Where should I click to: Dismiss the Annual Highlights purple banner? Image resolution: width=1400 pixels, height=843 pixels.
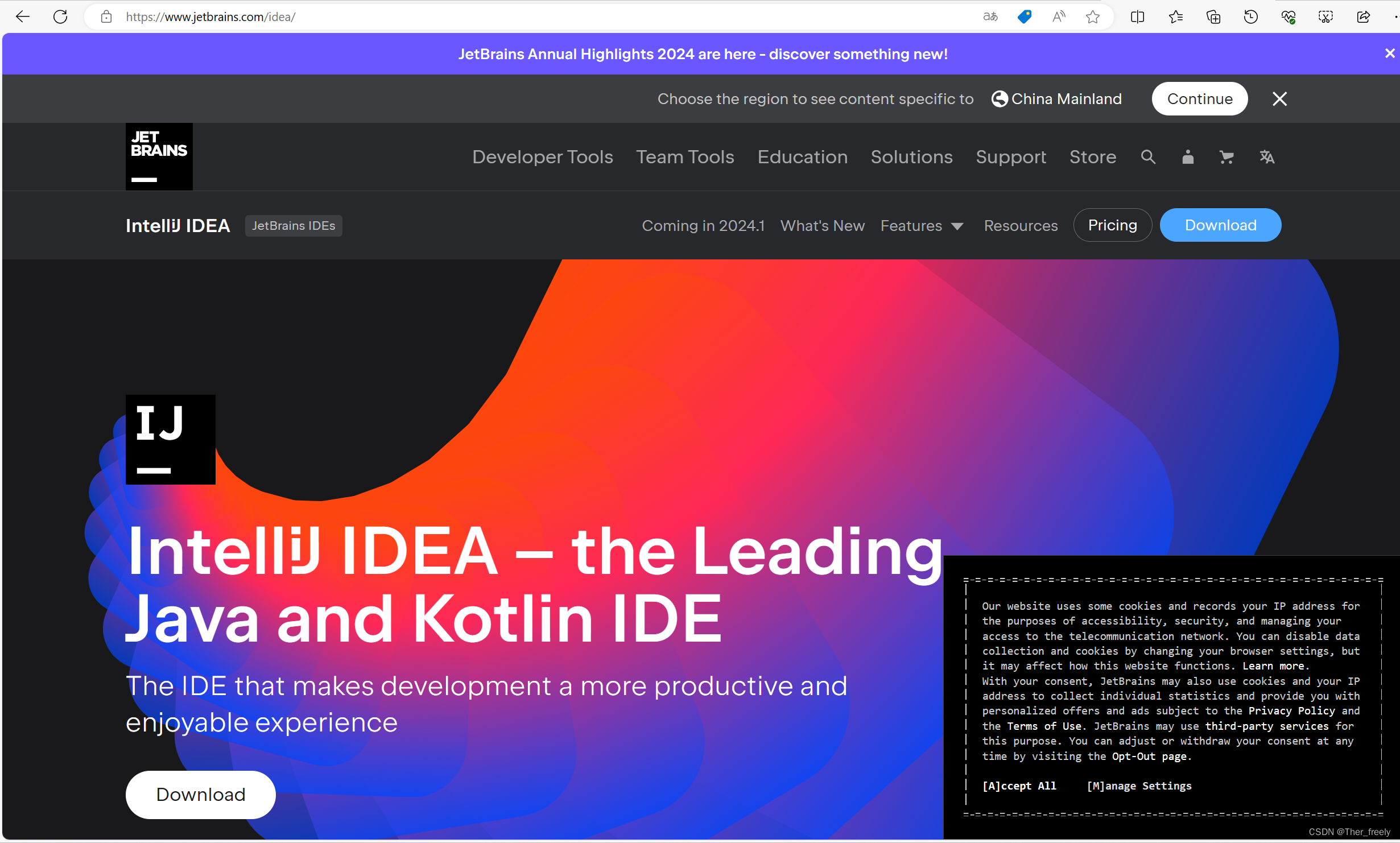pyautogui.click(x=1389, y=53)
